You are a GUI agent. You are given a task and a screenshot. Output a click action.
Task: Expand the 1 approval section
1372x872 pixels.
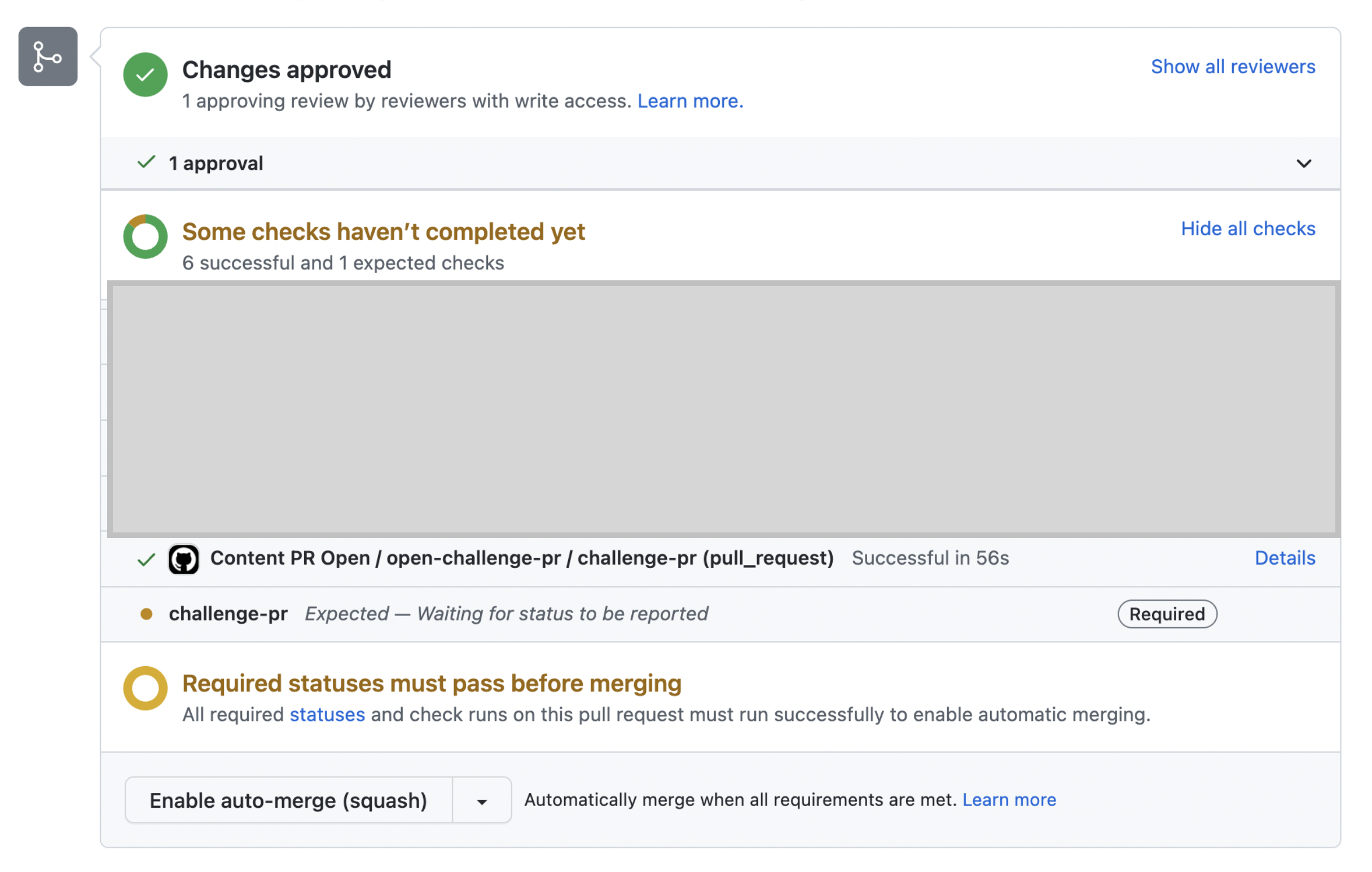pyautogui.click(x=1304, y=164)
